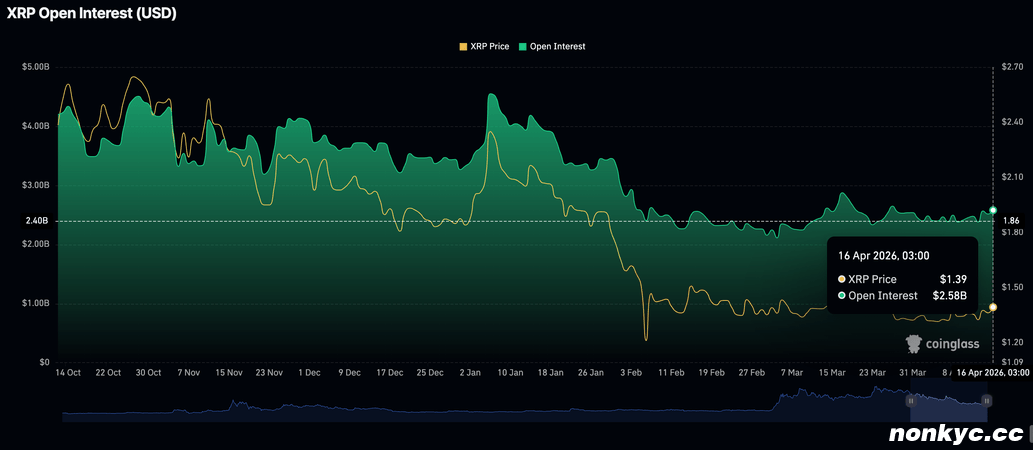1033x450 pixels.
Task: Click the yellow XRP Price legend swatch
Action: point(462,47)
